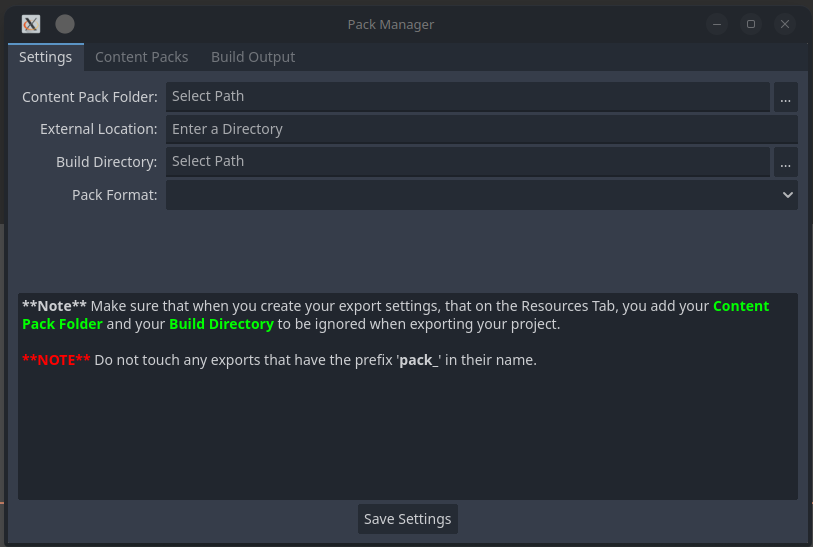This screenshot has width=813, height=547.
Task: Open the Build Output tab
Action: [253, 57]
